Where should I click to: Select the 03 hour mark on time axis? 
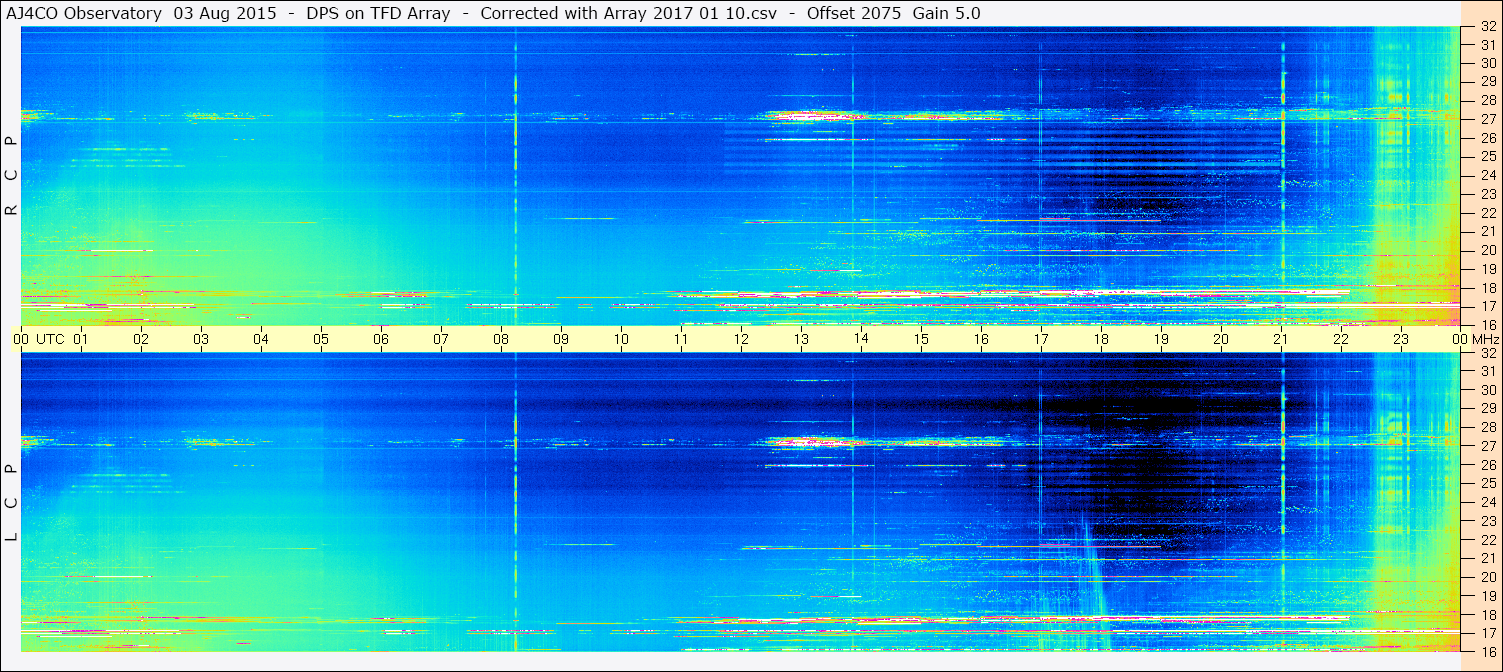[x=201, y=339]
